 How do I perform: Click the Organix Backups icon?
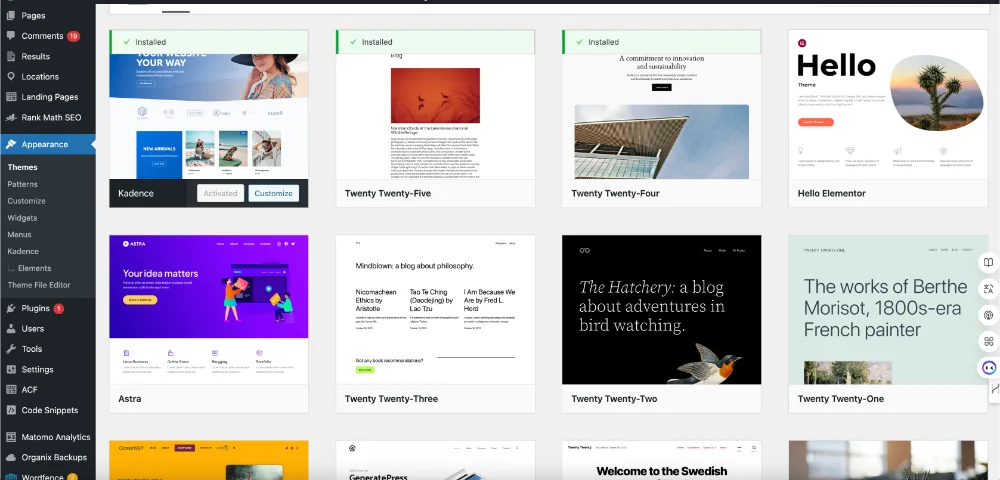point(11,458)
